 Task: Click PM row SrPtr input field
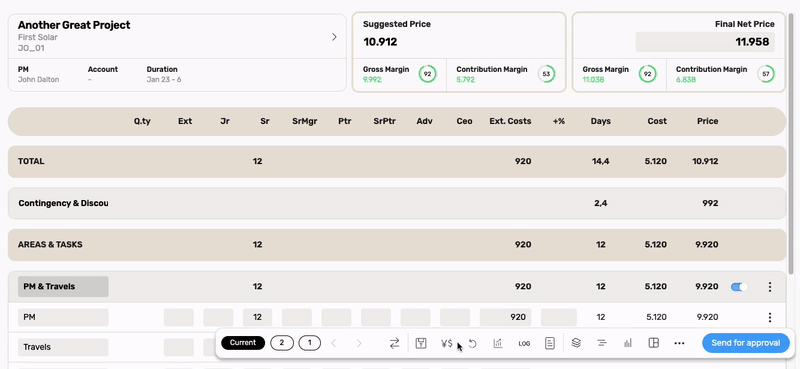tap(376, 317)
